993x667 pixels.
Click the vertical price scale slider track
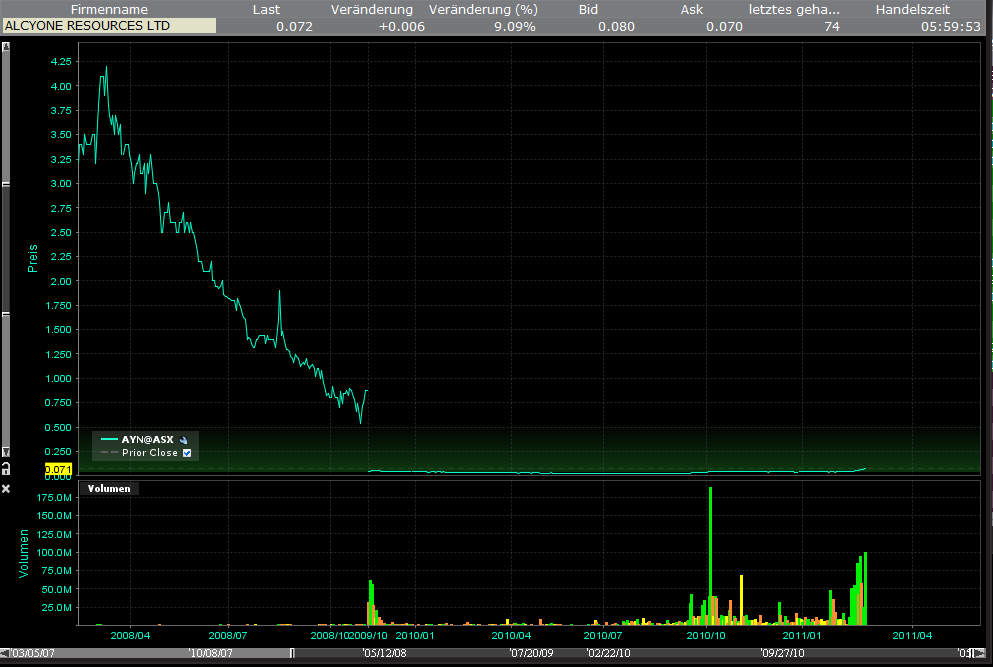(6, 250)
